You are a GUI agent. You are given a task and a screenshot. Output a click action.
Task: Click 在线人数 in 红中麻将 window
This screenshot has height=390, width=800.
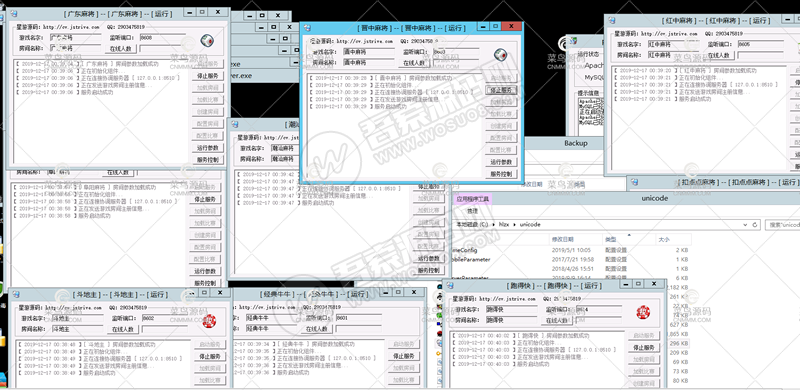click(719, 55)
